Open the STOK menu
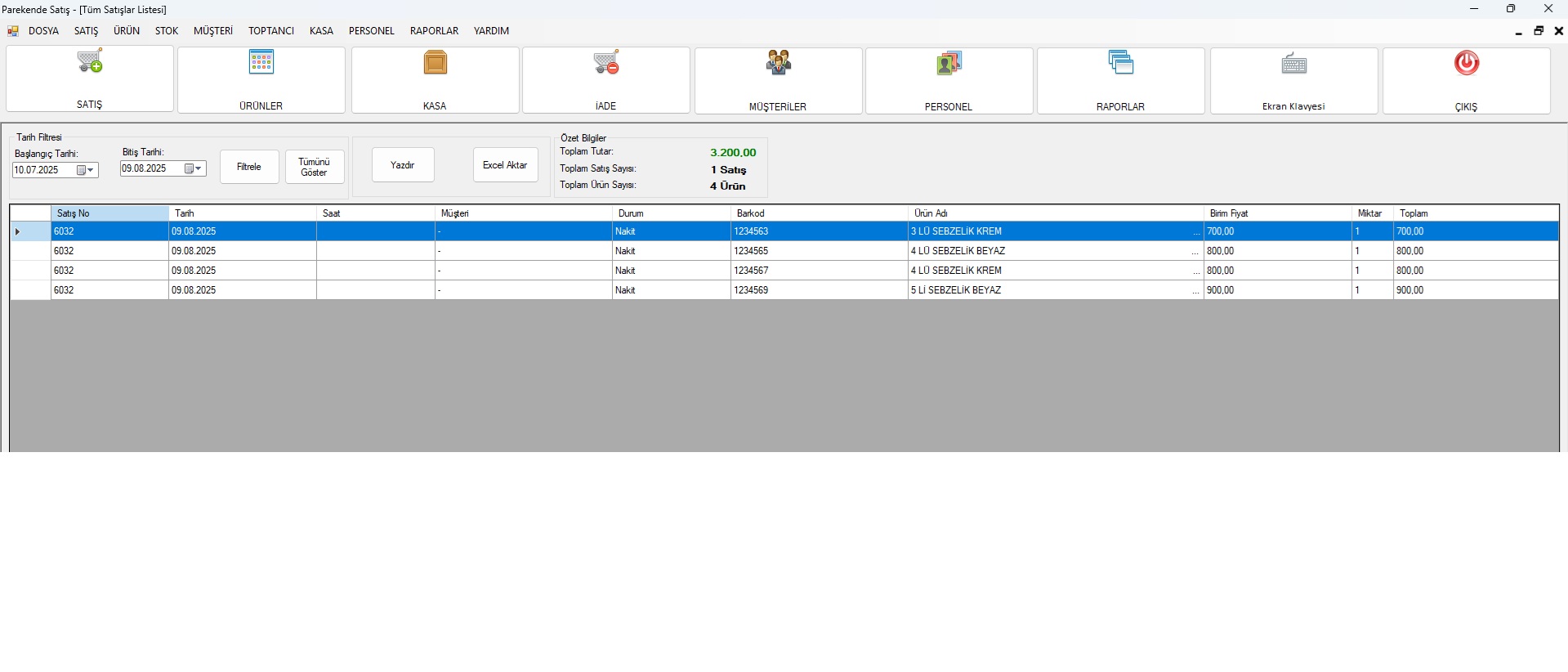1568x672 pixels. (167, 31)
